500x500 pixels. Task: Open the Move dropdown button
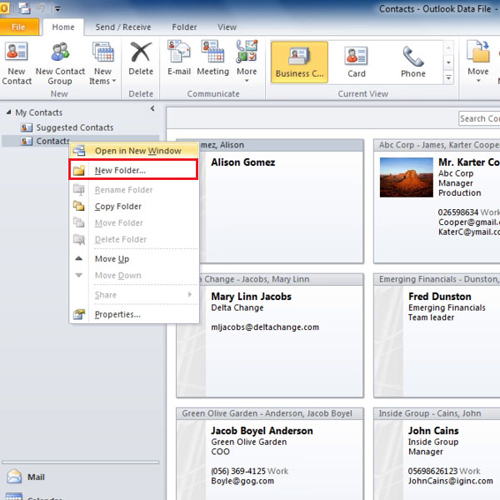tap(478, 62)
